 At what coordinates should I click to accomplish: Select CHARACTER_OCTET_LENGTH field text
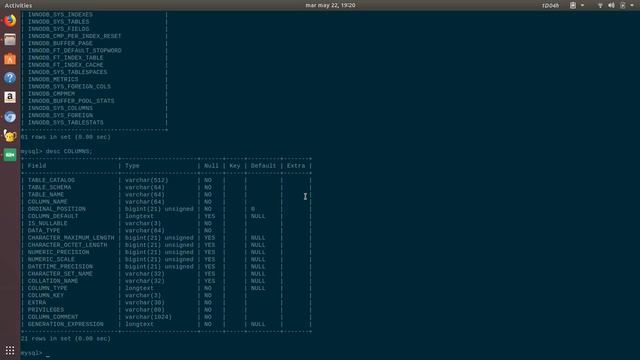[x=67, y=245]
